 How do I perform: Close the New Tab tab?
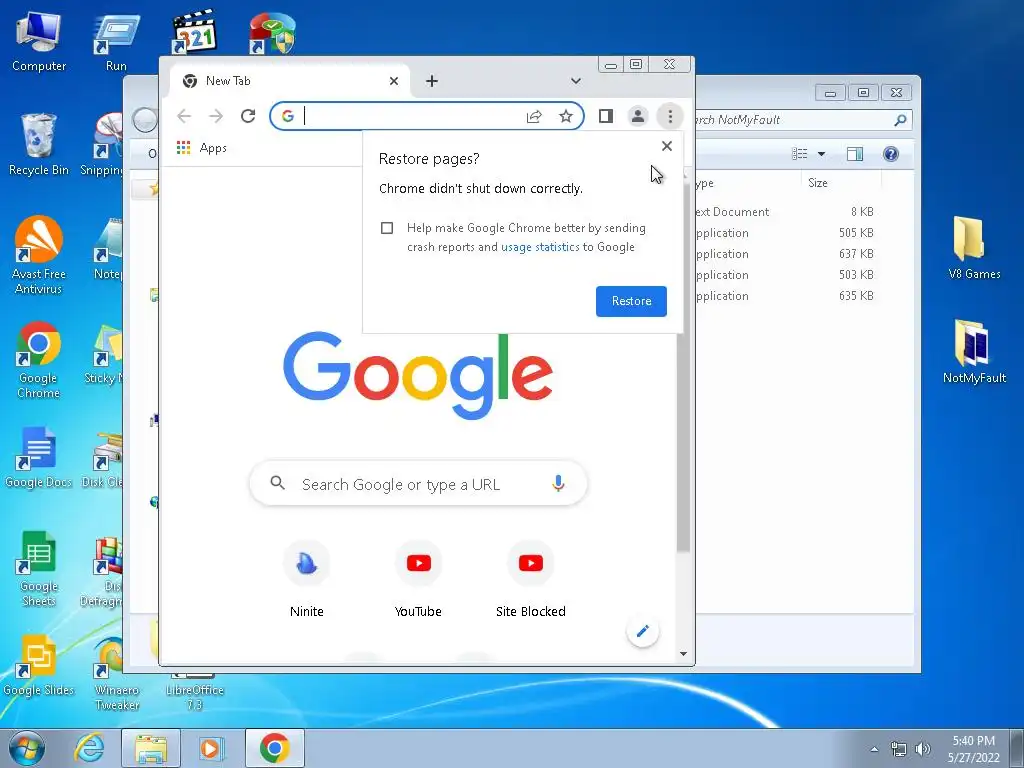click(394, 81)
